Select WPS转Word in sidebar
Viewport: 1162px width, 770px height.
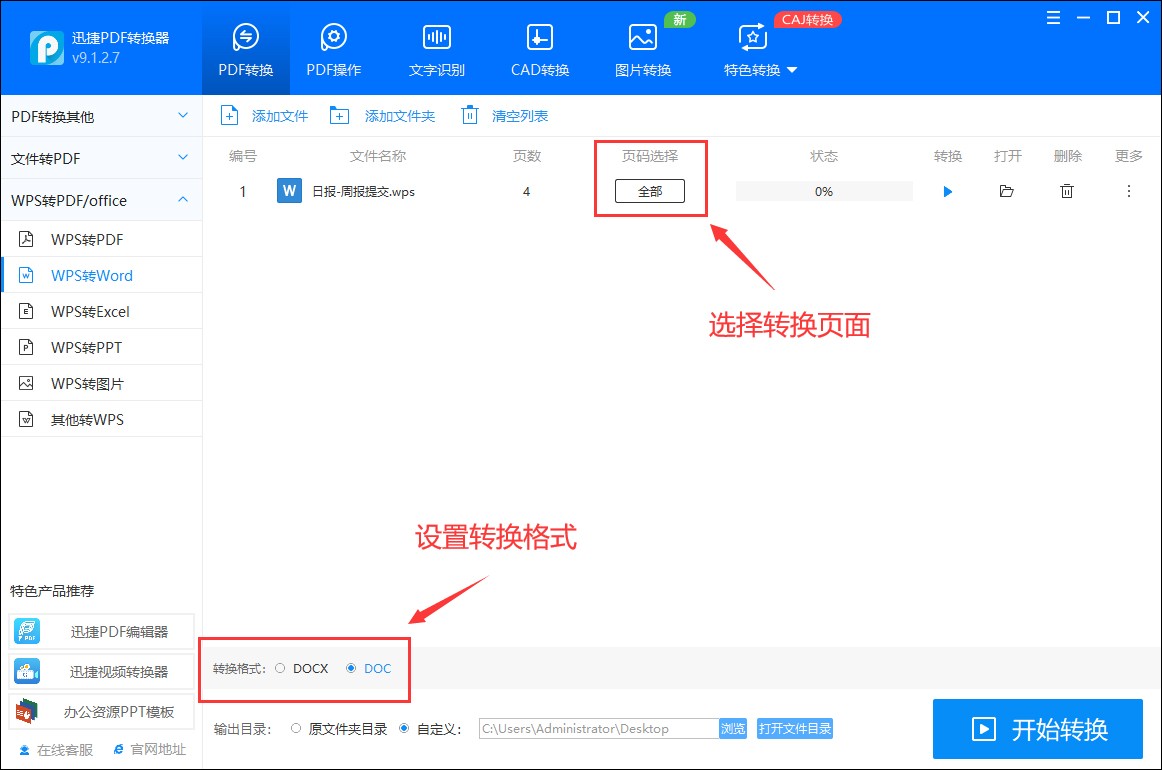tap(101, 276)
